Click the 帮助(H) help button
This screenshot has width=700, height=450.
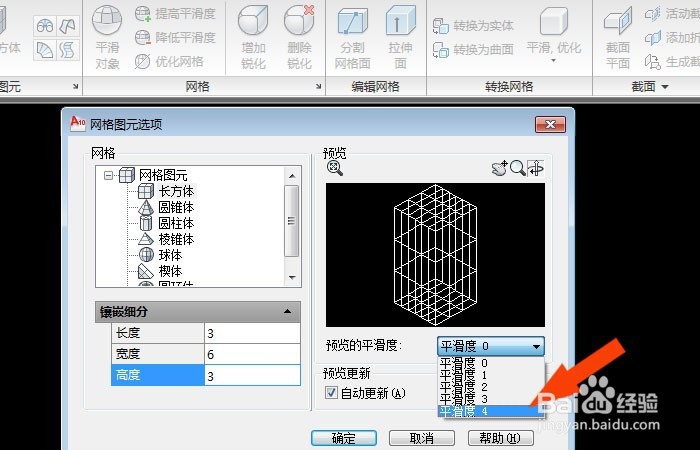[x=500, y=438]
